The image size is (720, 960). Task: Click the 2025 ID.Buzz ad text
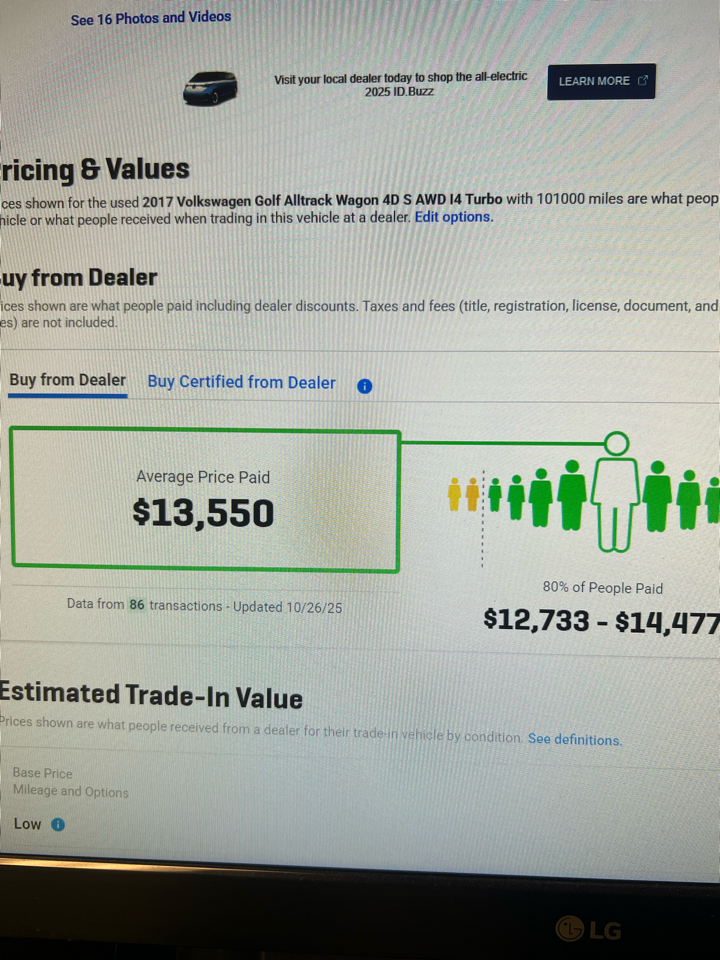pos(400,84)
